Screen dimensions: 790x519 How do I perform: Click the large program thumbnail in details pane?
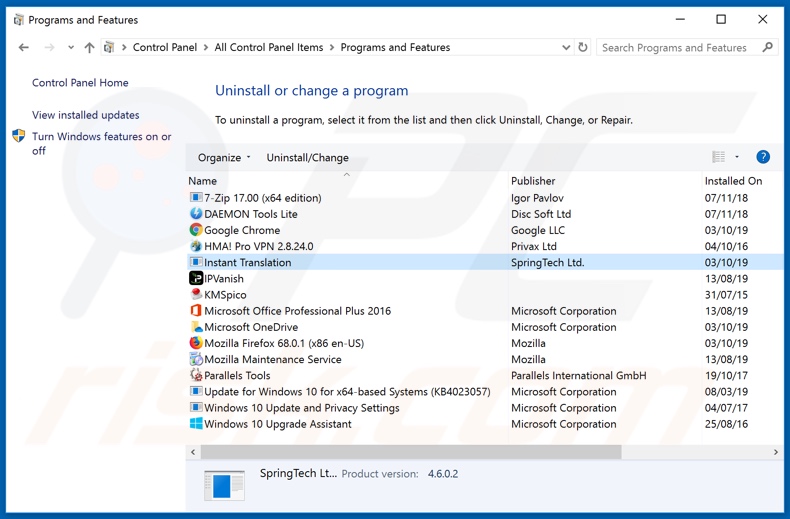tap(224, 485)
